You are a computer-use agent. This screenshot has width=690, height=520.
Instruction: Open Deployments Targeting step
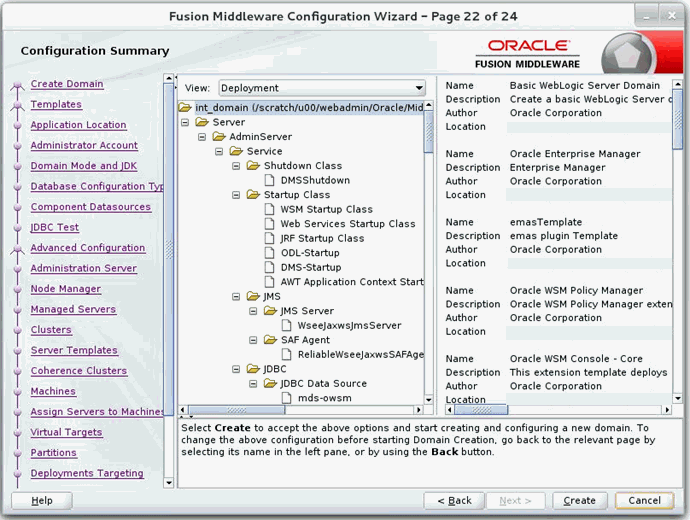coord(87,473)
